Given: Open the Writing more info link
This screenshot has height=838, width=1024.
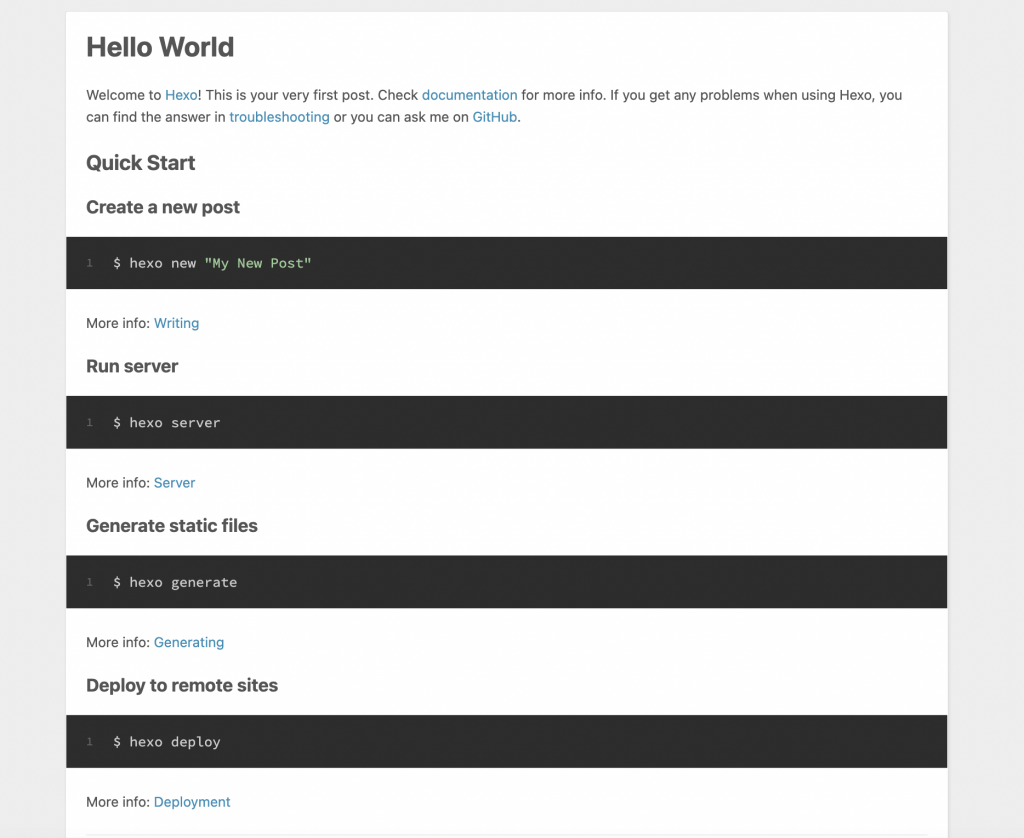Looking at the screenshot, I should [x=176, y=323].
